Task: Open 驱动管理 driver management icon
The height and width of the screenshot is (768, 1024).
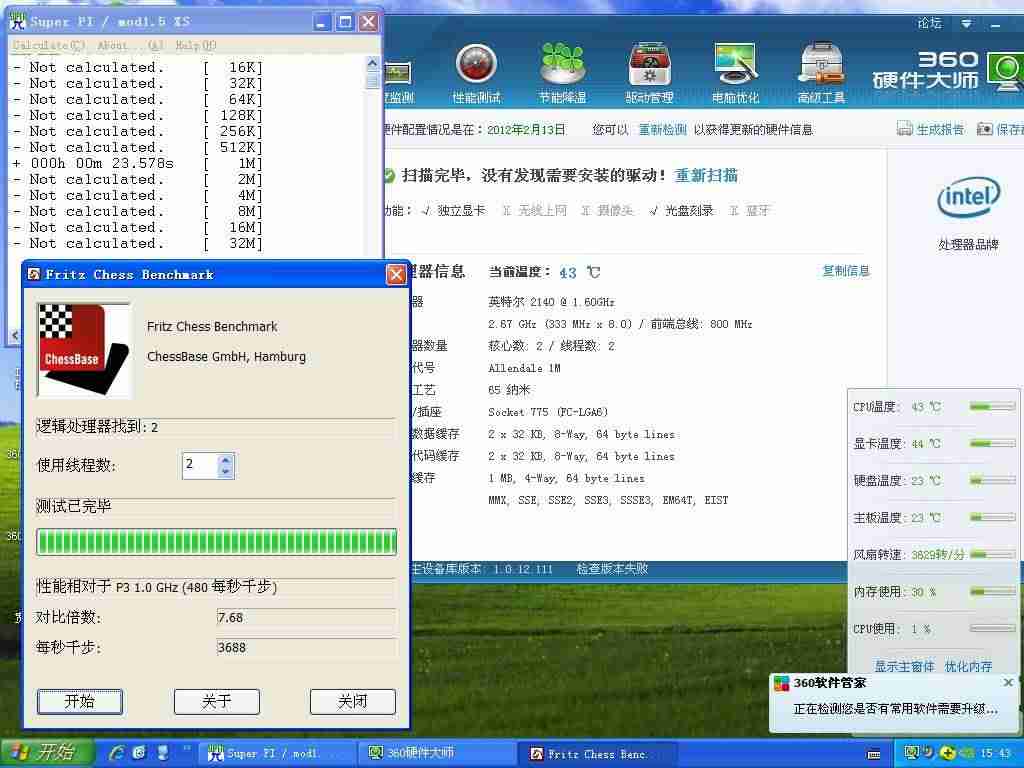Action: 648,73
